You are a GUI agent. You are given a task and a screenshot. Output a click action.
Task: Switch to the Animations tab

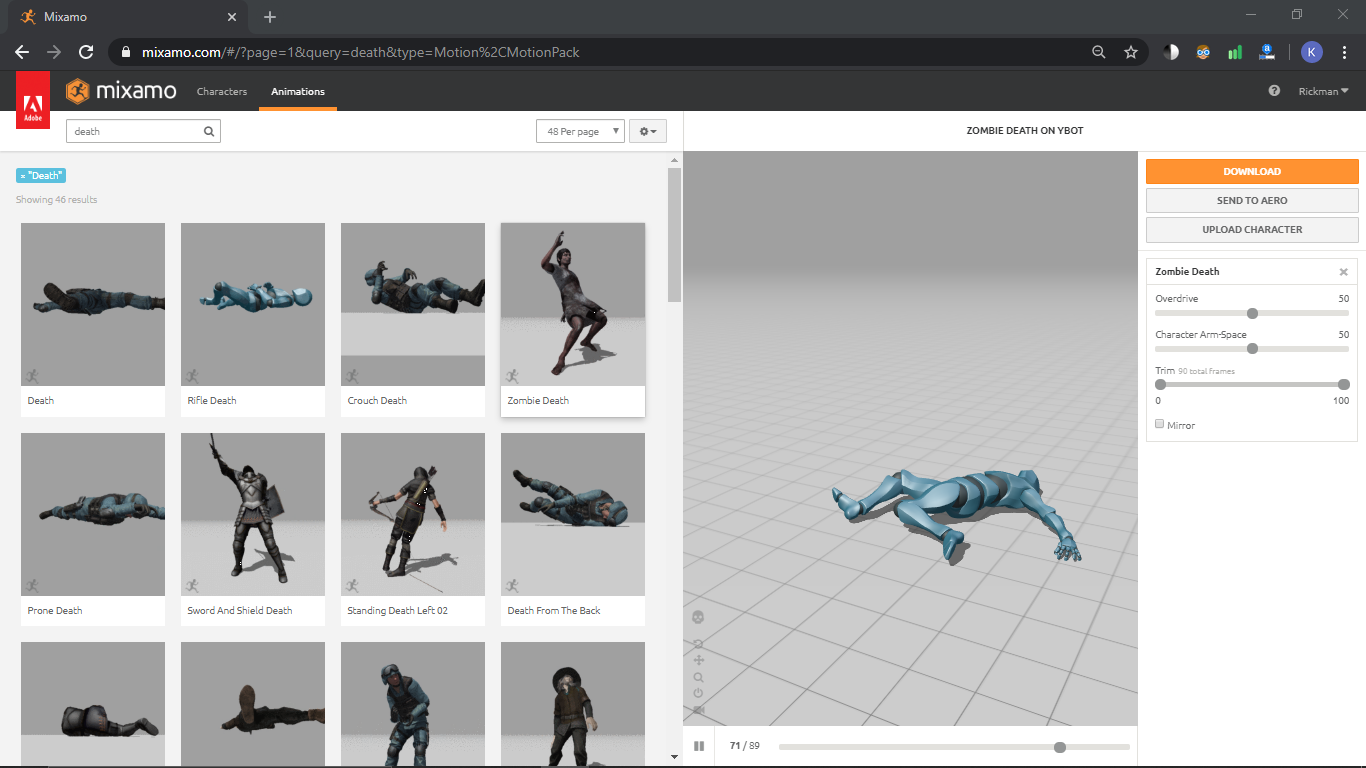point(298,91)
